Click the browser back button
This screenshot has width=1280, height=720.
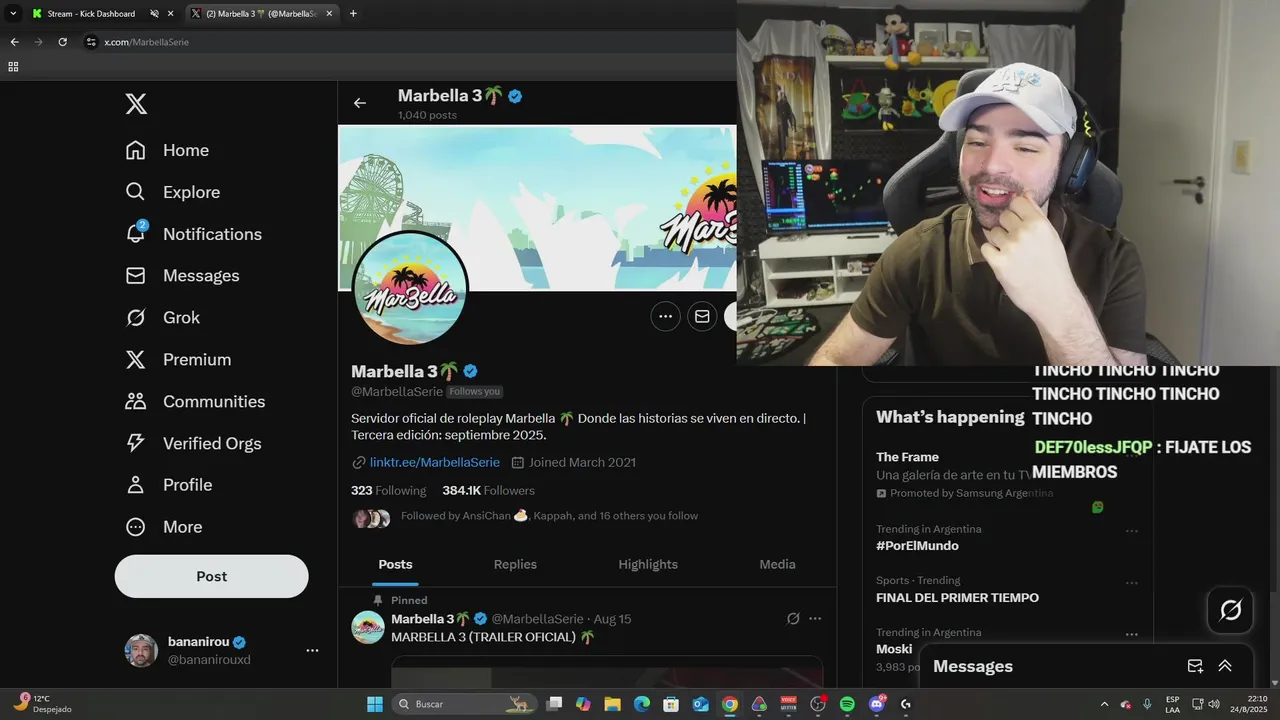pyautogui.click(x=14, y=42)
